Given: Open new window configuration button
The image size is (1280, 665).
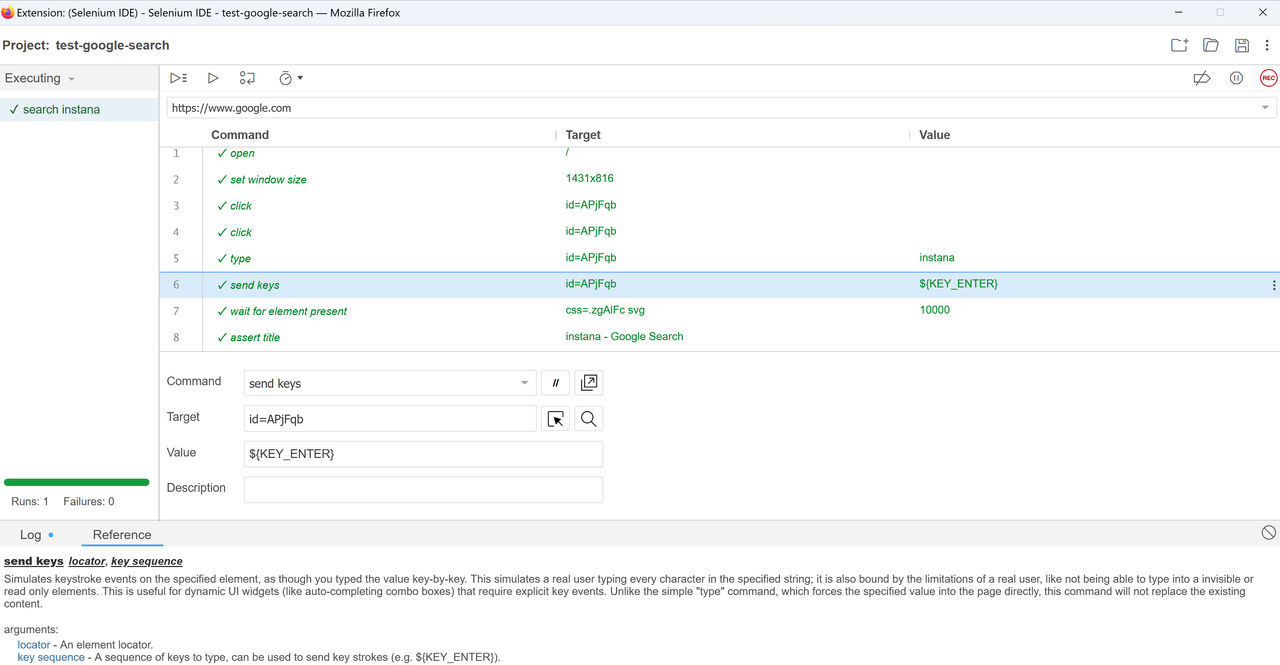Looking at the screenshot, I should click(589, 383).
